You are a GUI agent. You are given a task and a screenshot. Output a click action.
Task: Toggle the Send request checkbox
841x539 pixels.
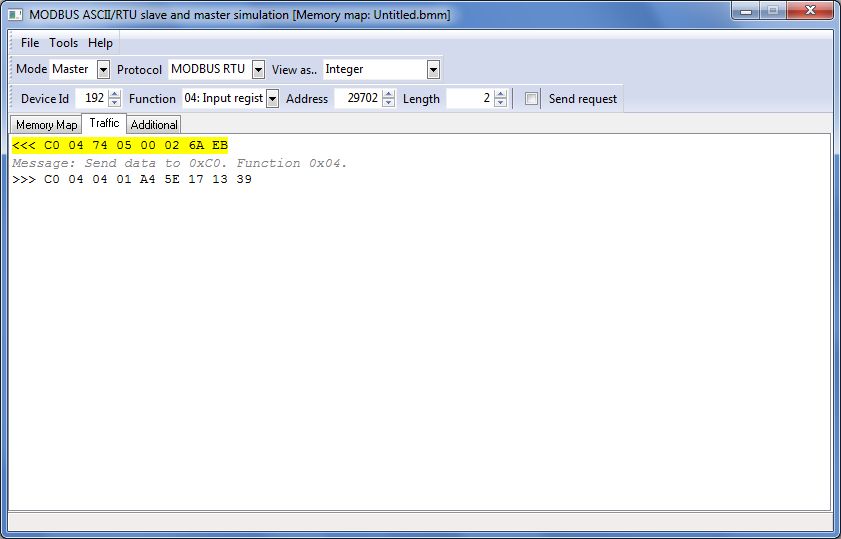click(531, 99)
